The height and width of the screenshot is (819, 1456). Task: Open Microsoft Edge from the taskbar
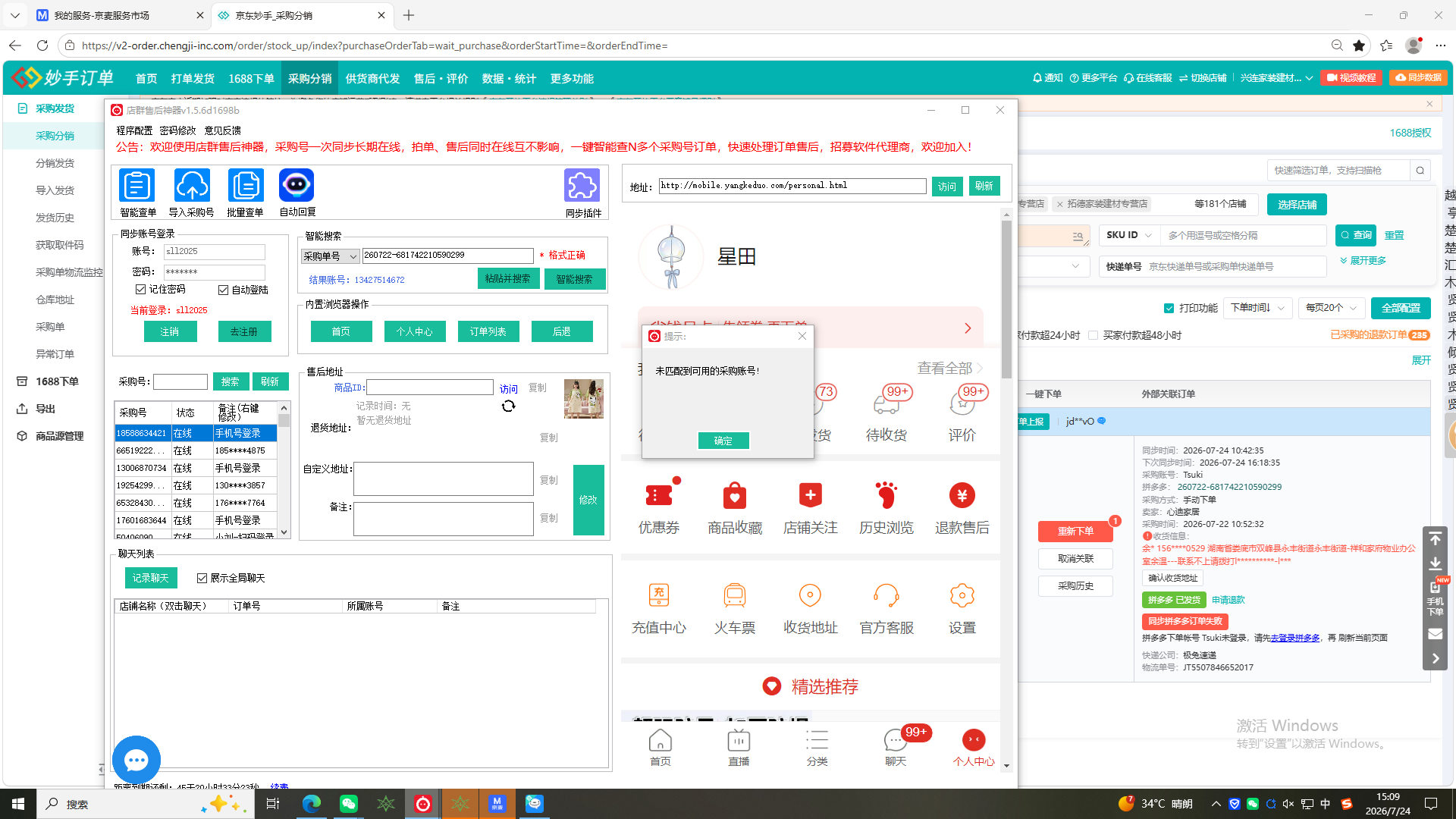pyautogui.click(x=312, y=804)
